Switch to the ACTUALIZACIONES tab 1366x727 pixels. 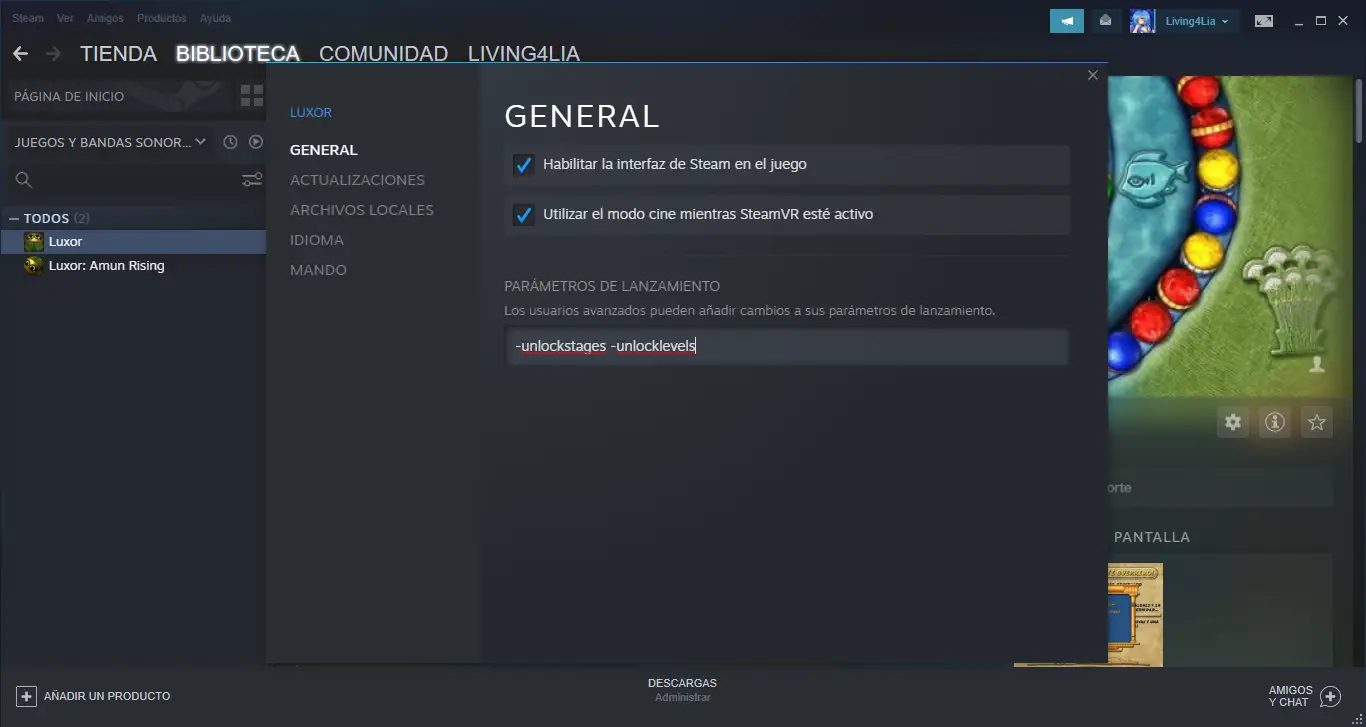pos(357,180)
